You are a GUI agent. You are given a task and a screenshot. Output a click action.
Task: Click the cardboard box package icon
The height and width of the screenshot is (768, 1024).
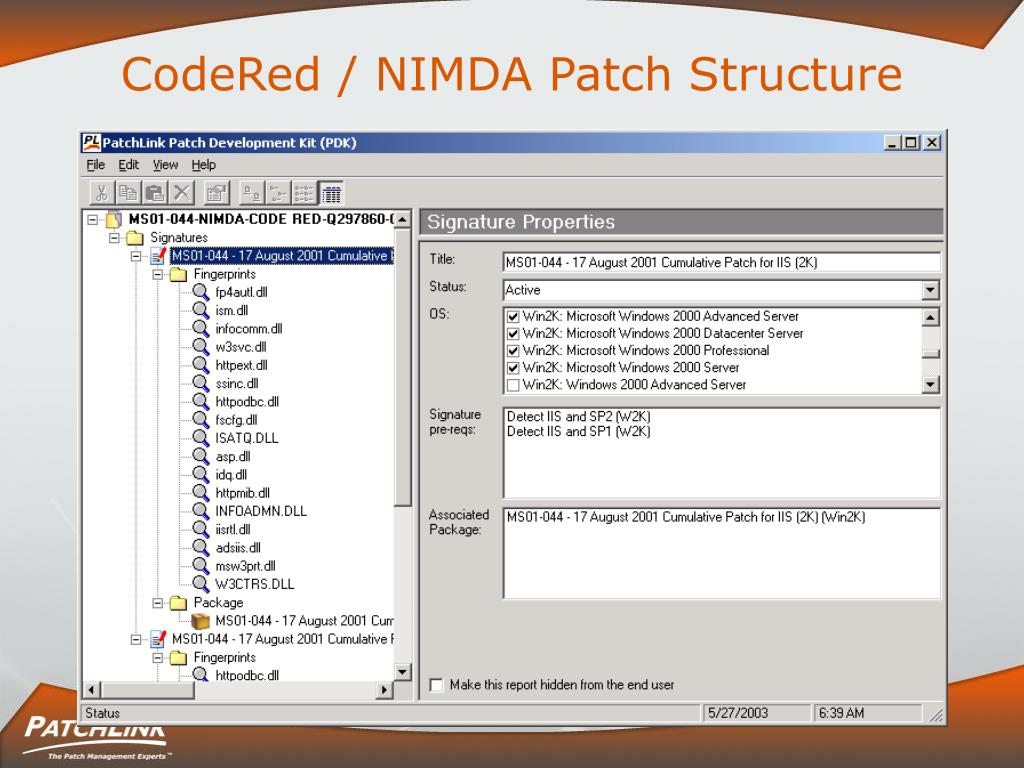tap(200, 620)
